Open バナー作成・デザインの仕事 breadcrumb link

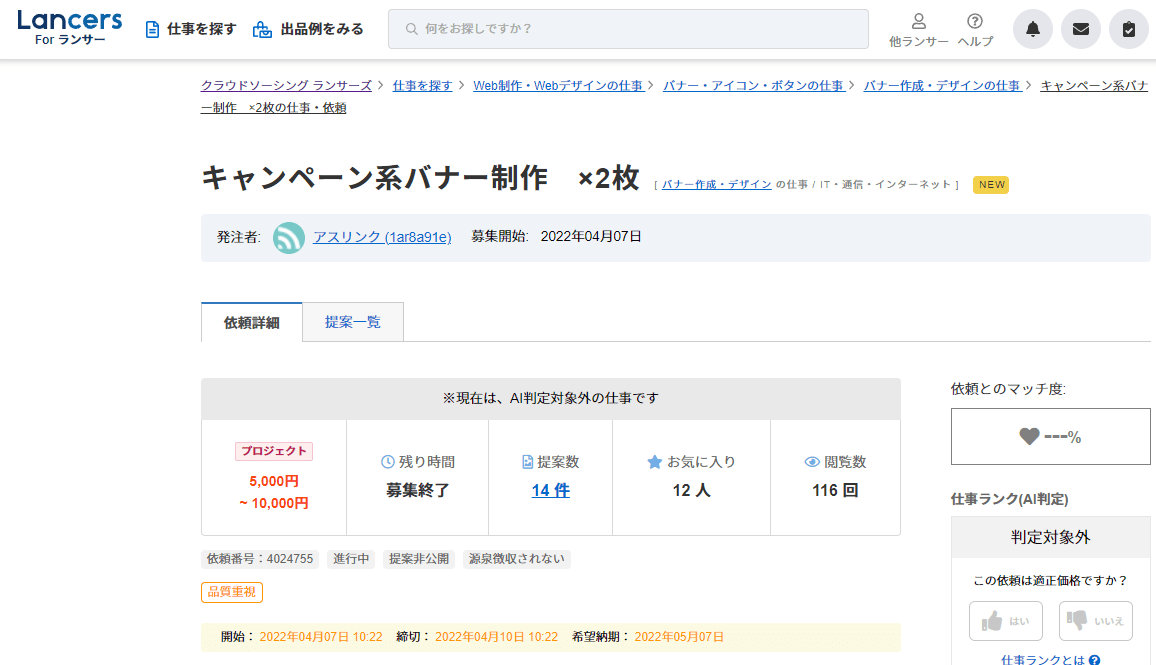click(x=942, y=86)
